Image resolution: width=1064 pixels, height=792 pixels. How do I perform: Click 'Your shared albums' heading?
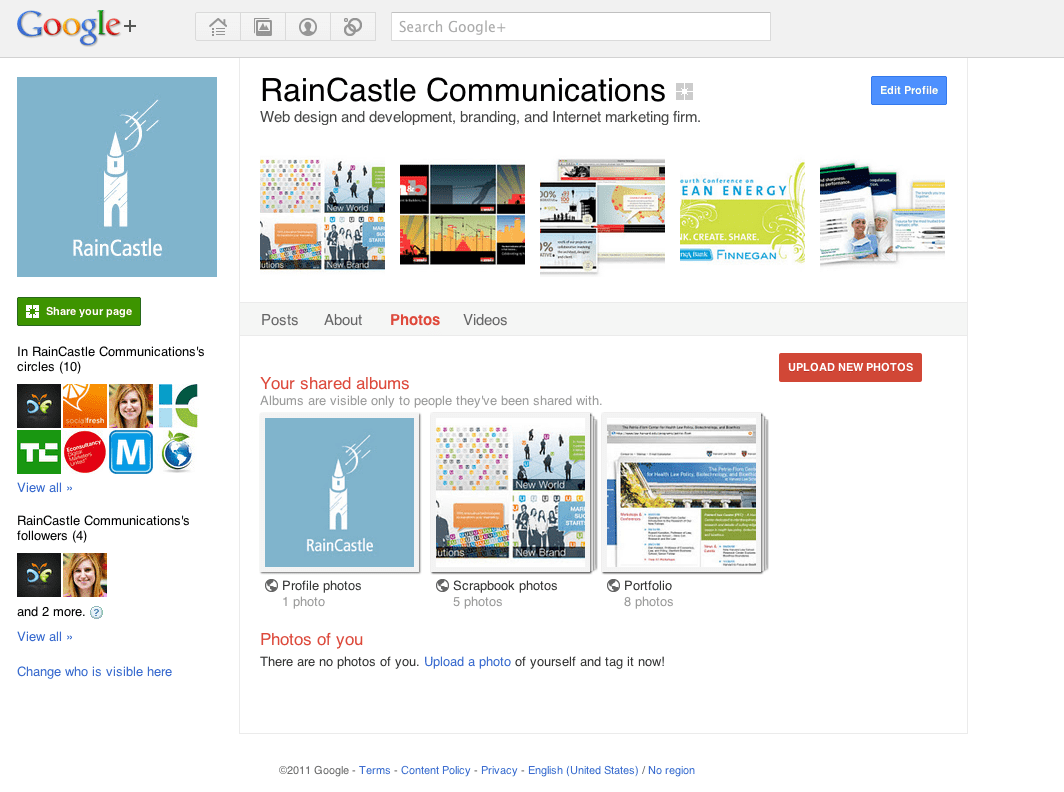click(x=335, y=383)
